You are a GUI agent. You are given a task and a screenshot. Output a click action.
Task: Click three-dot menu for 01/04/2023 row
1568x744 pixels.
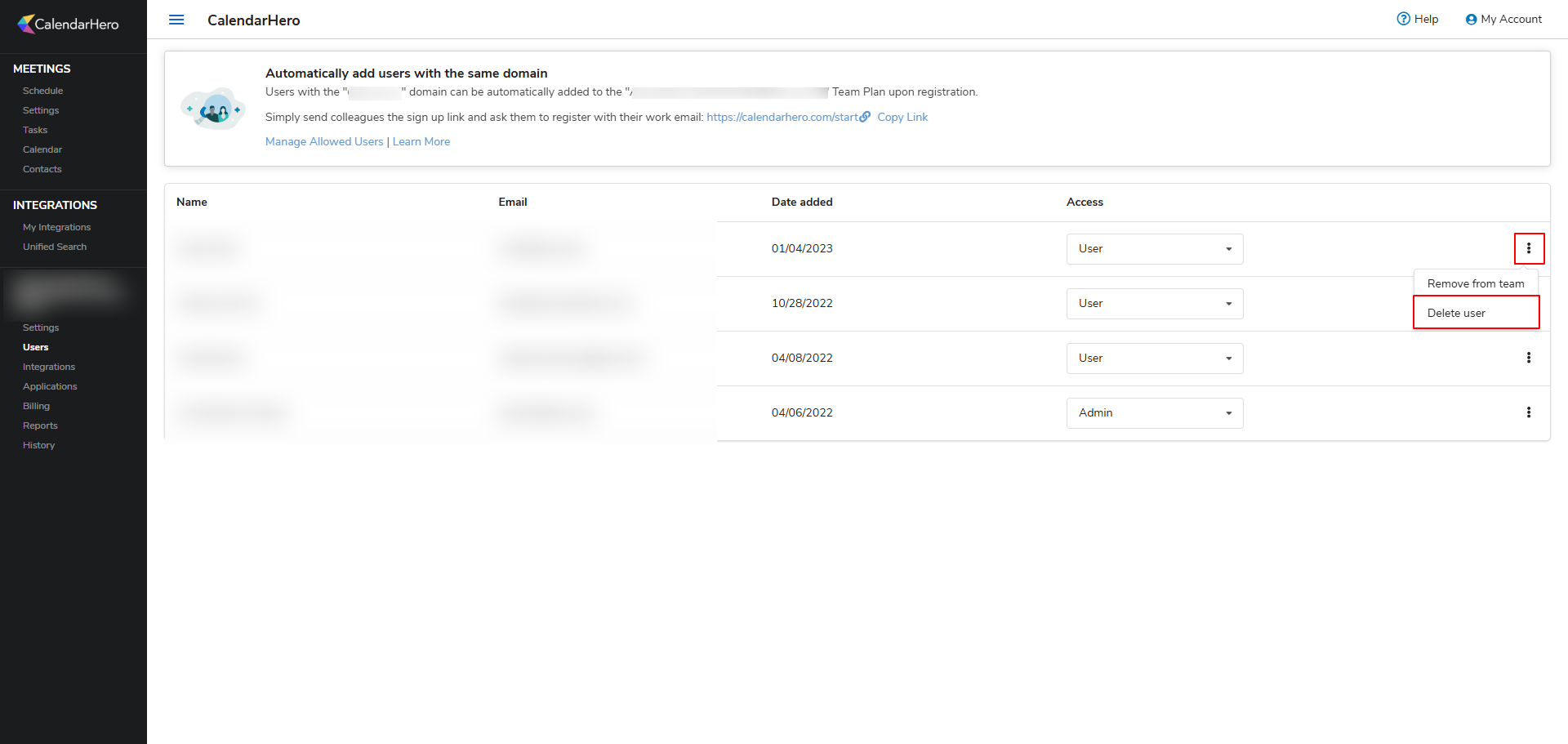[1529, 248]
